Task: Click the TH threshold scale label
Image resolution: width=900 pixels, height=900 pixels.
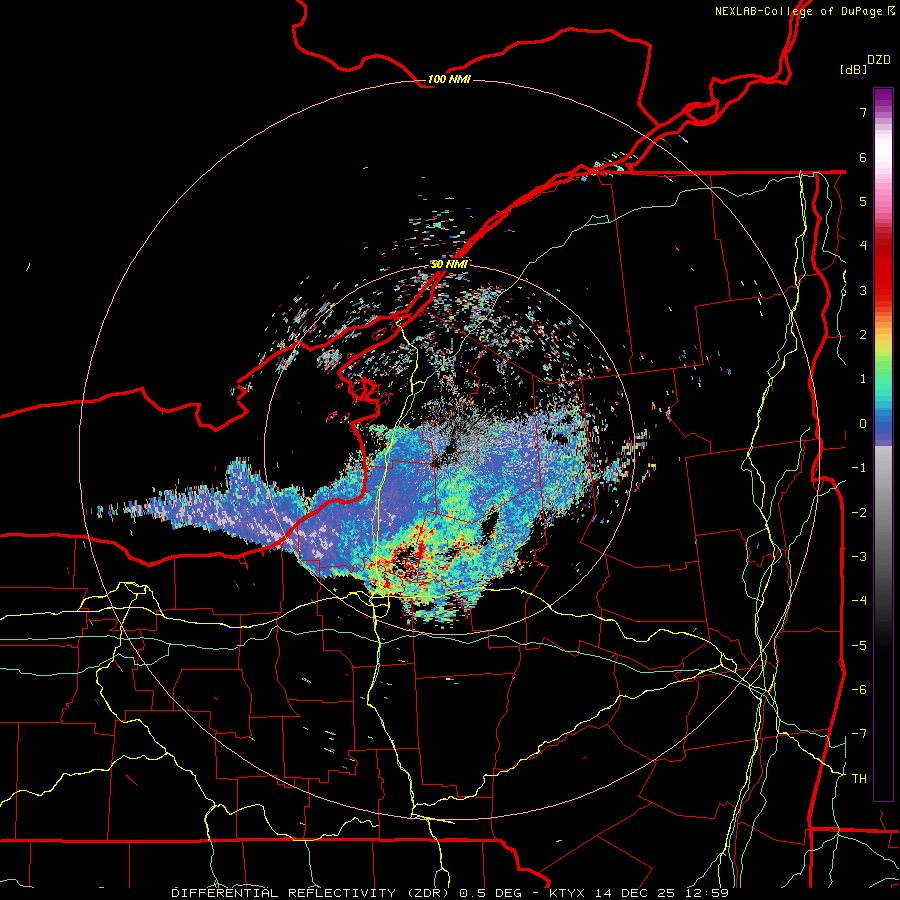Action: pos(859,779)
